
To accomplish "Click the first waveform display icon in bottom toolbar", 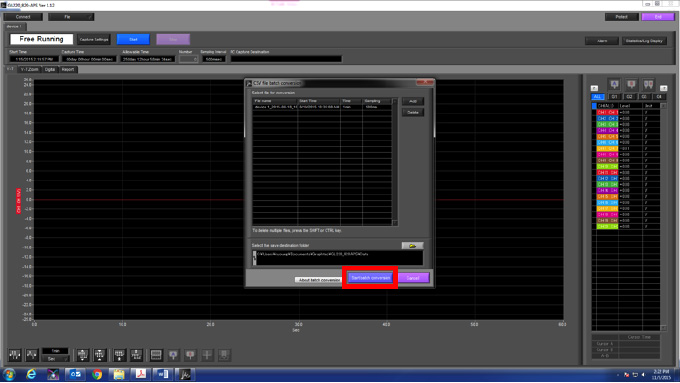I will [15, 355].
